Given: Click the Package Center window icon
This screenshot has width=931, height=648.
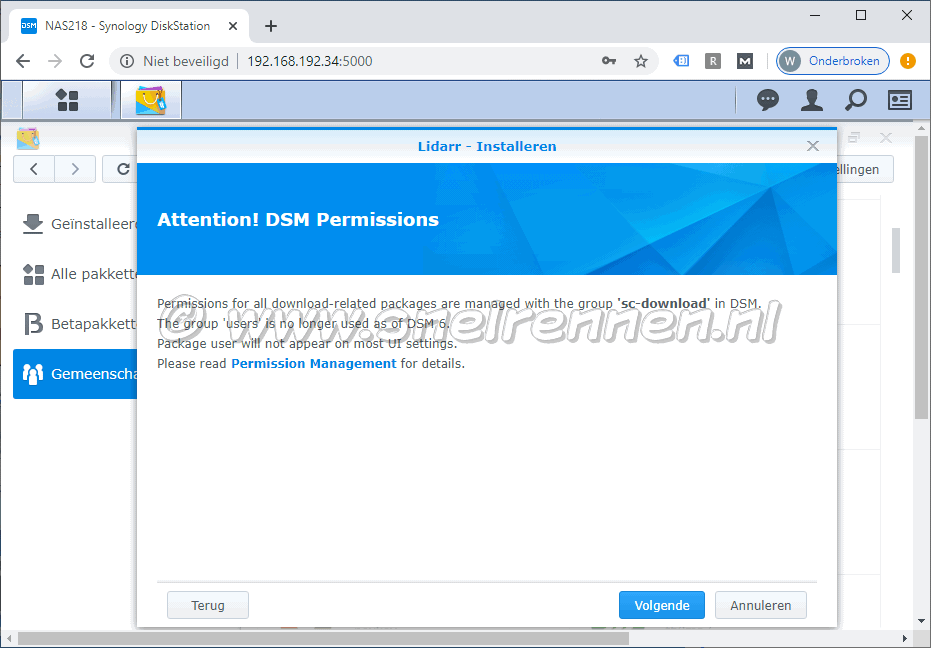Looking at the screenshot, I should [27, 138].
